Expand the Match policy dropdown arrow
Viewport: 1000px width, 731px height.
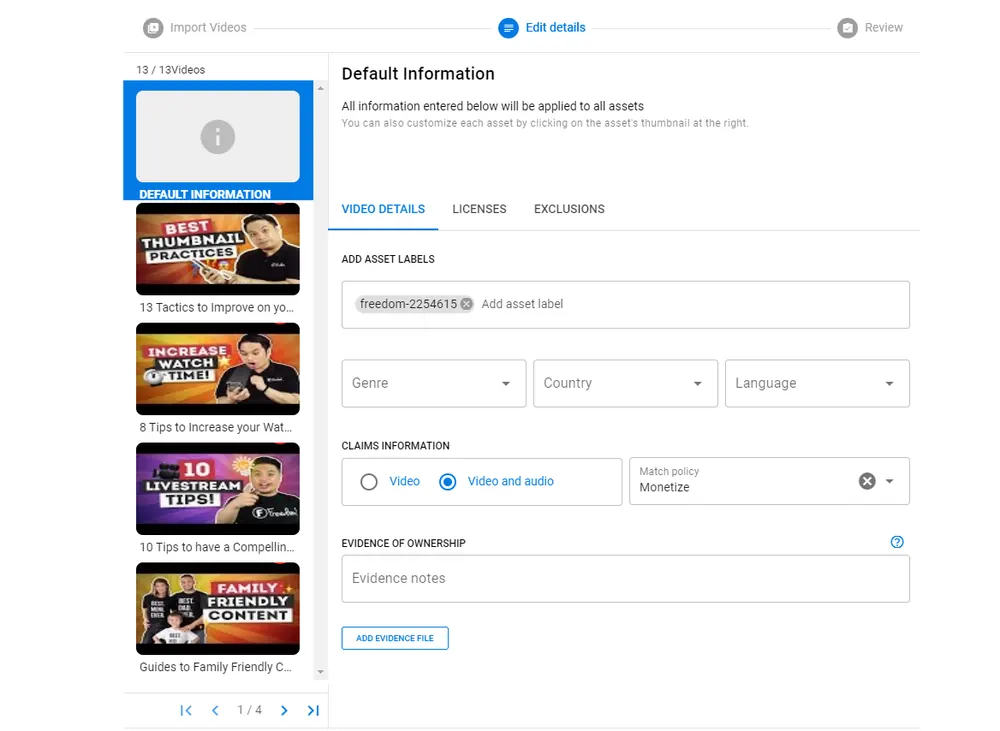pos(890,481)
